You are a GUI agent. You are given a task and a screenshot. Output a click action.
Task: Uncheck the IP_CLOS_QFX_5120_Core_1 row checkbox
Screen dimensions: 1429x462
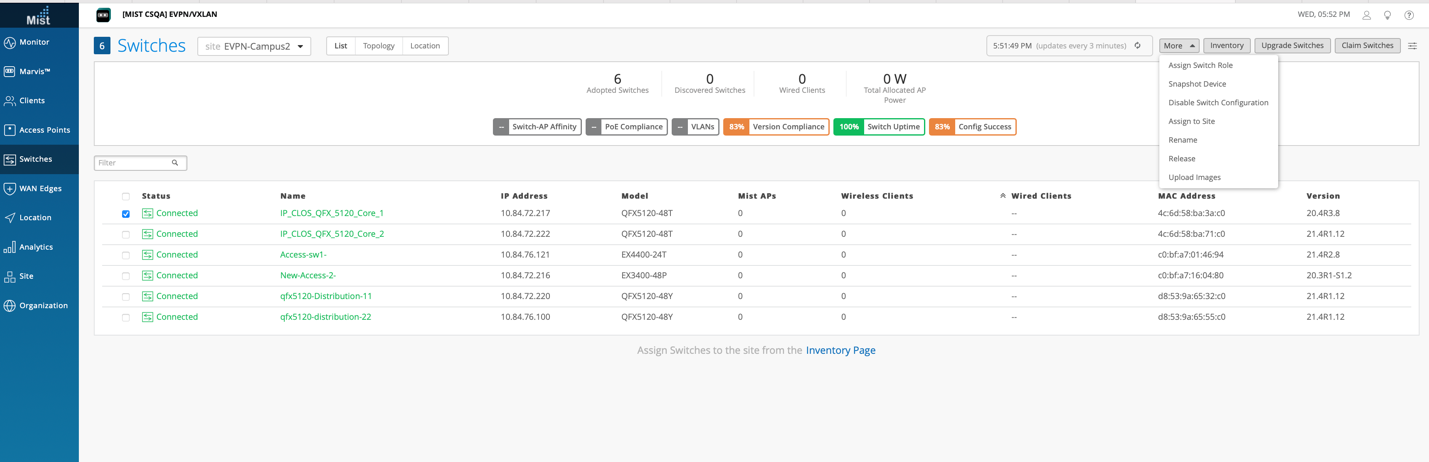(126, 214)
